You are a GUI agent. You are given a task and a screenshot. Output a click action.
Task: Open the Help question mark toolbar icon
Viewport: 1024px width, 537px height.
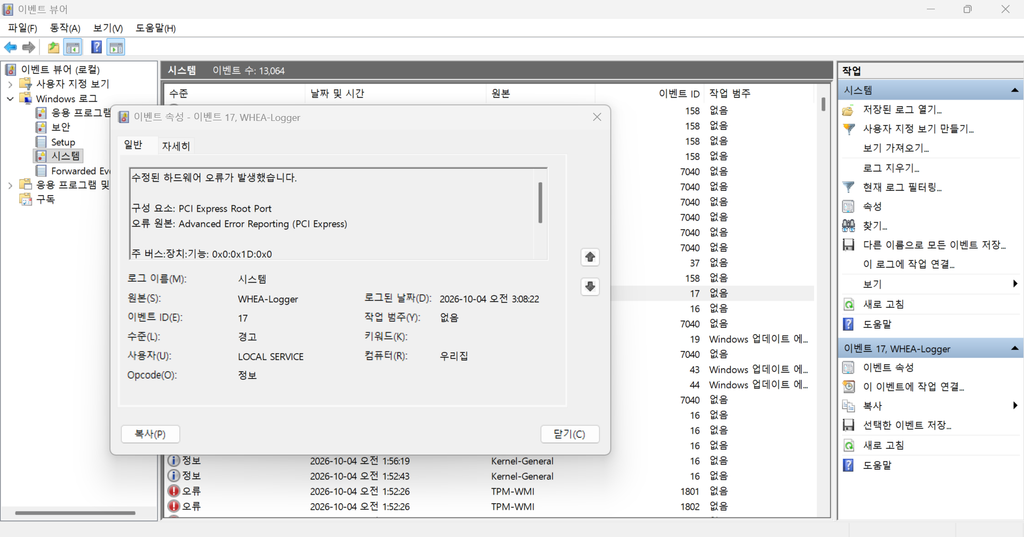97,47
